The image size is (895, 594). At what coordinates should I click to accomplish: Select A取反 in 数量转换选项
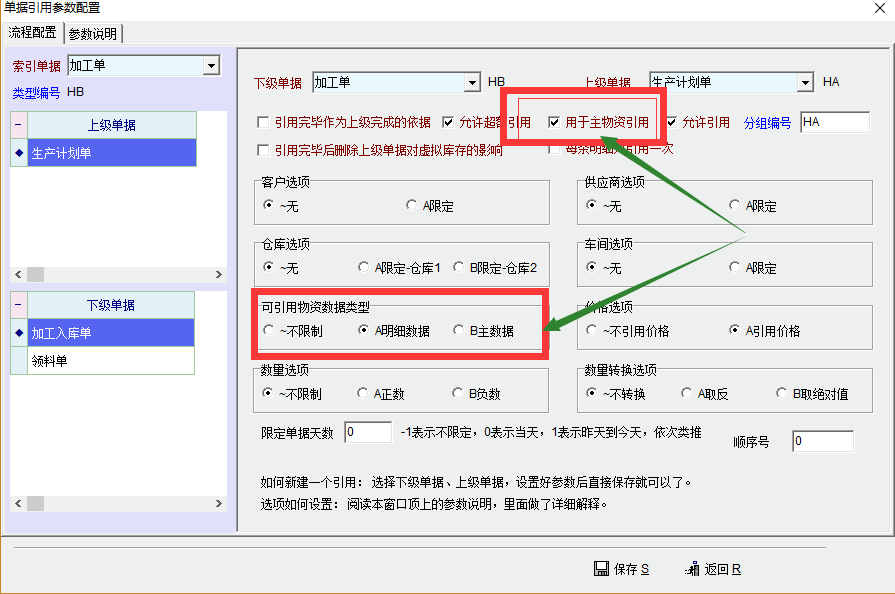point(687,394)
